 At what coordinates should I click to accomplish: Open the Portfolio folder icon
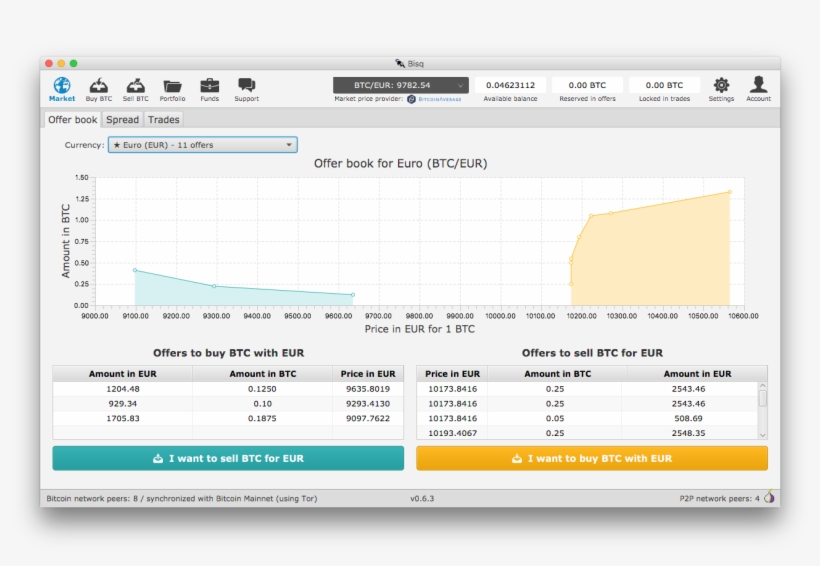[x=172, y=86]
